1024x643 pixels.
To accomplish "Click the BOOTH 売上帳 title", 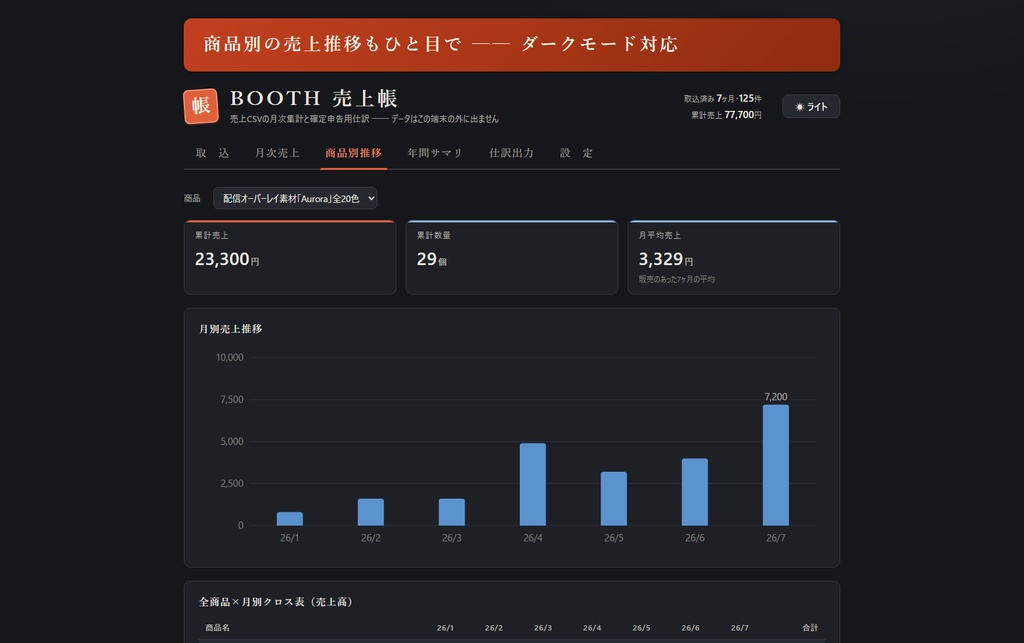I will [x=313, y=99].
